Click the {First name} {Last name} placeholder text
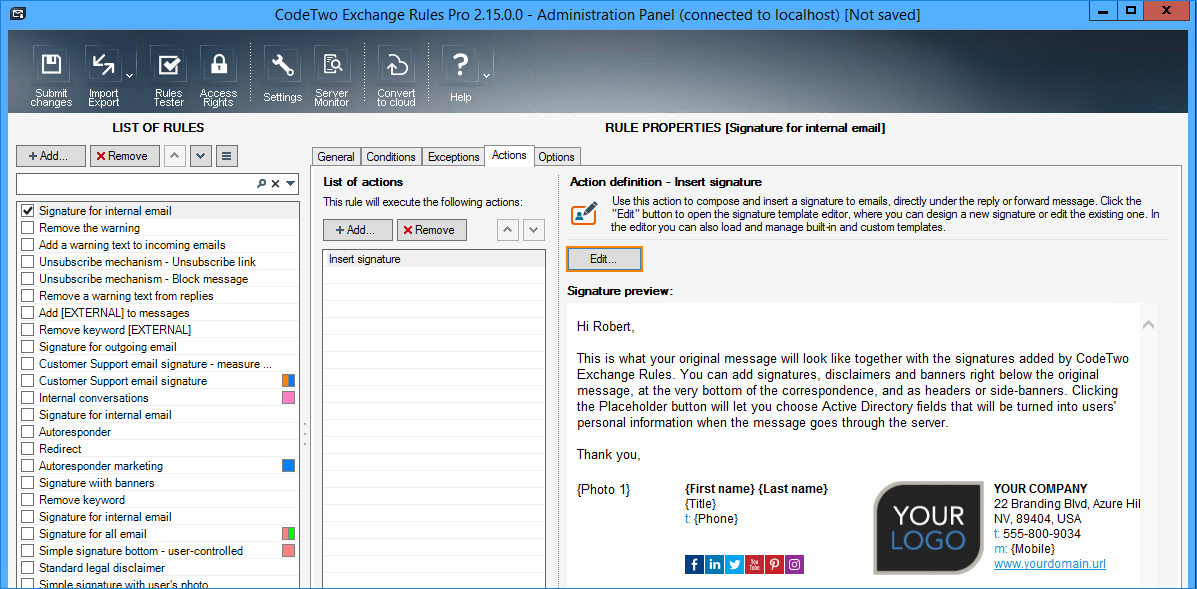Image resolution: width=1197 pixels, height=589 pixels. coord(757,489)
